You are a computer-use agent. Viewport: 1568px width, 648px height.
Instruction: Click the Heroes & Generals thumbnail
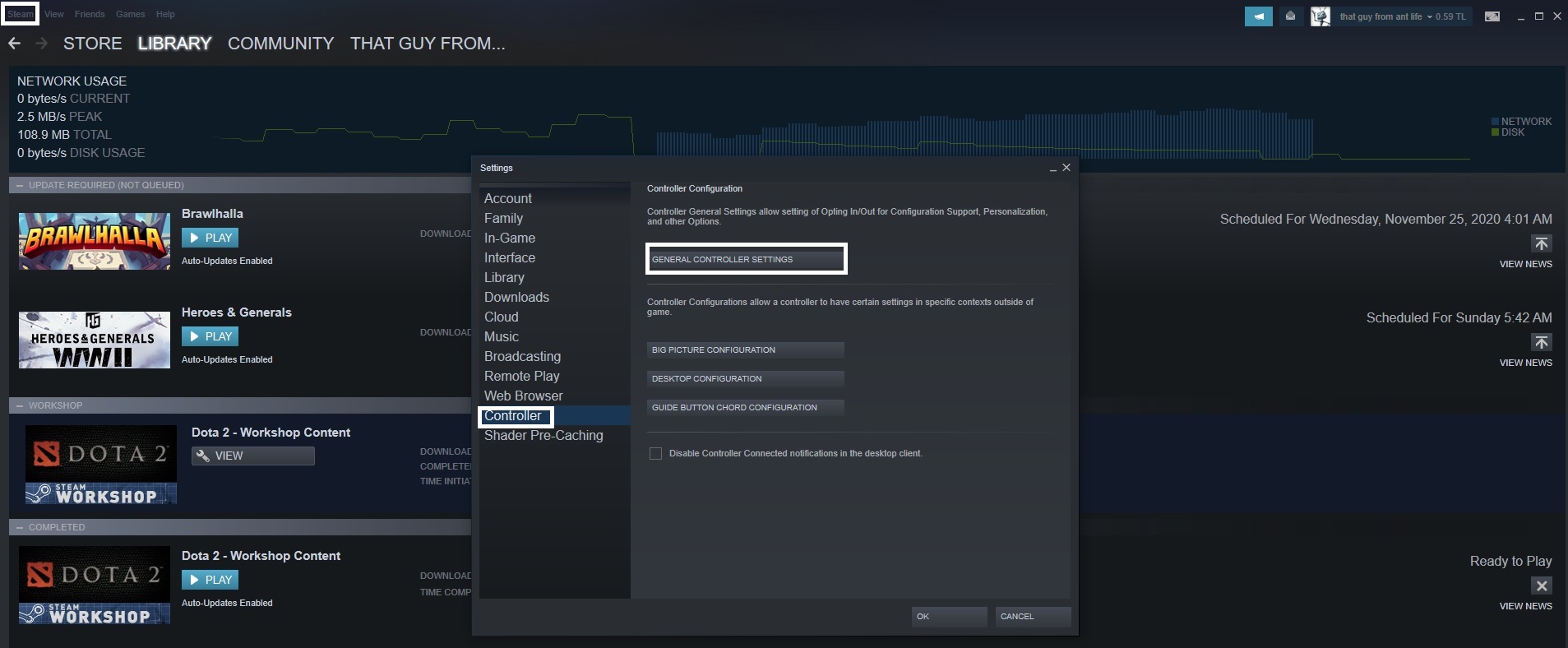point(95,340)
